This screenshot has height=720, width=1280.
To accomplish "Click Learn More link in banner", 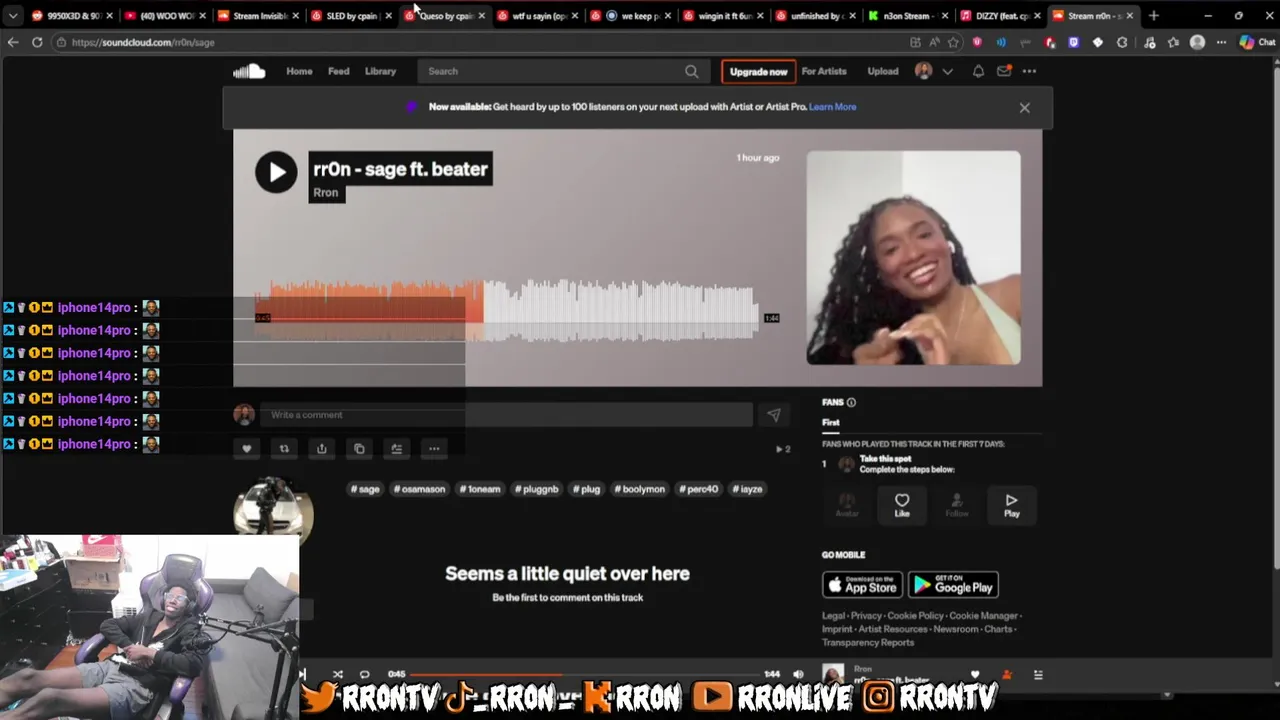I will pos(832,107).
